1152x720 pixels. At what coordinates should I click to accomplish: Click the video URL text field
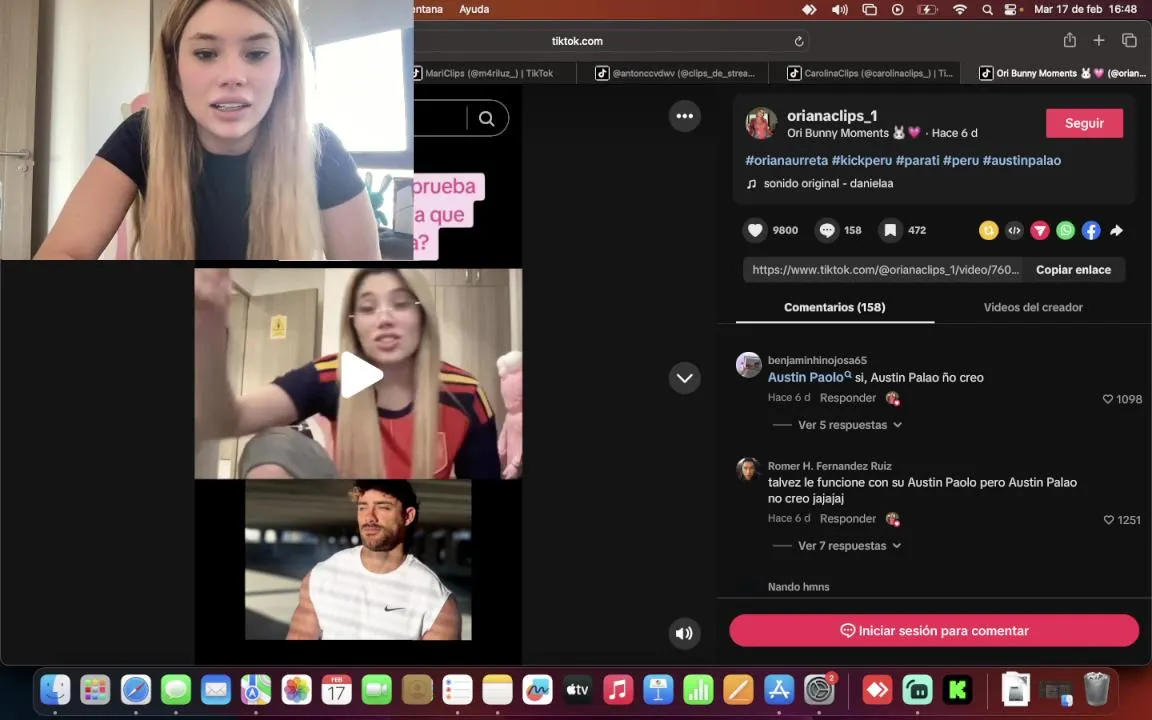[x=885, y=270]
